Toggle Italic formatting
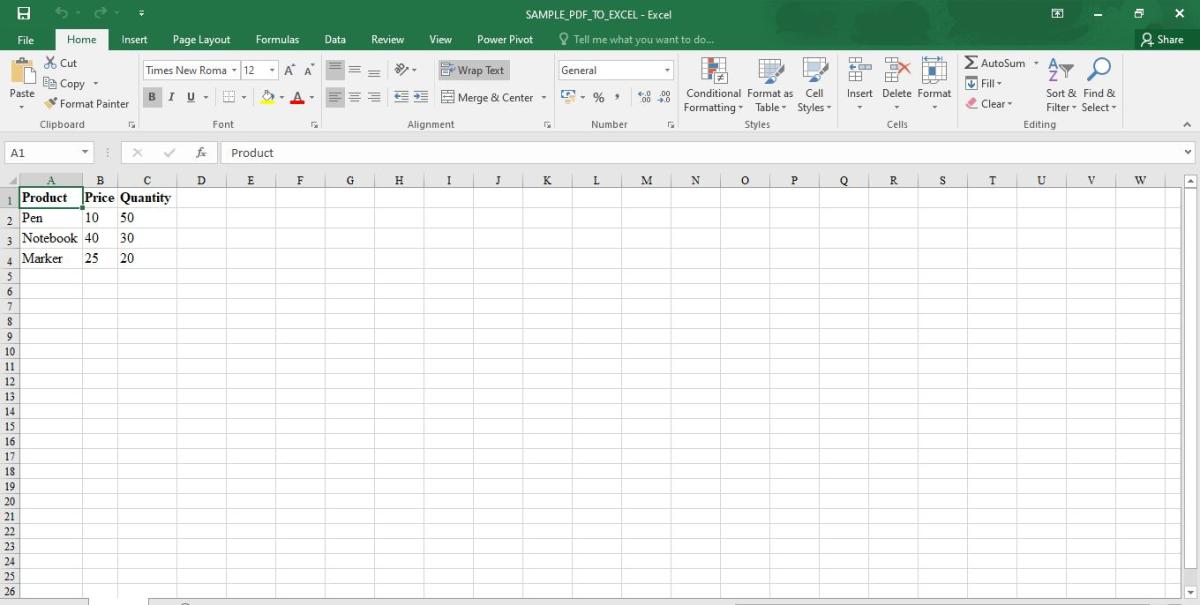 coord(171,97)
